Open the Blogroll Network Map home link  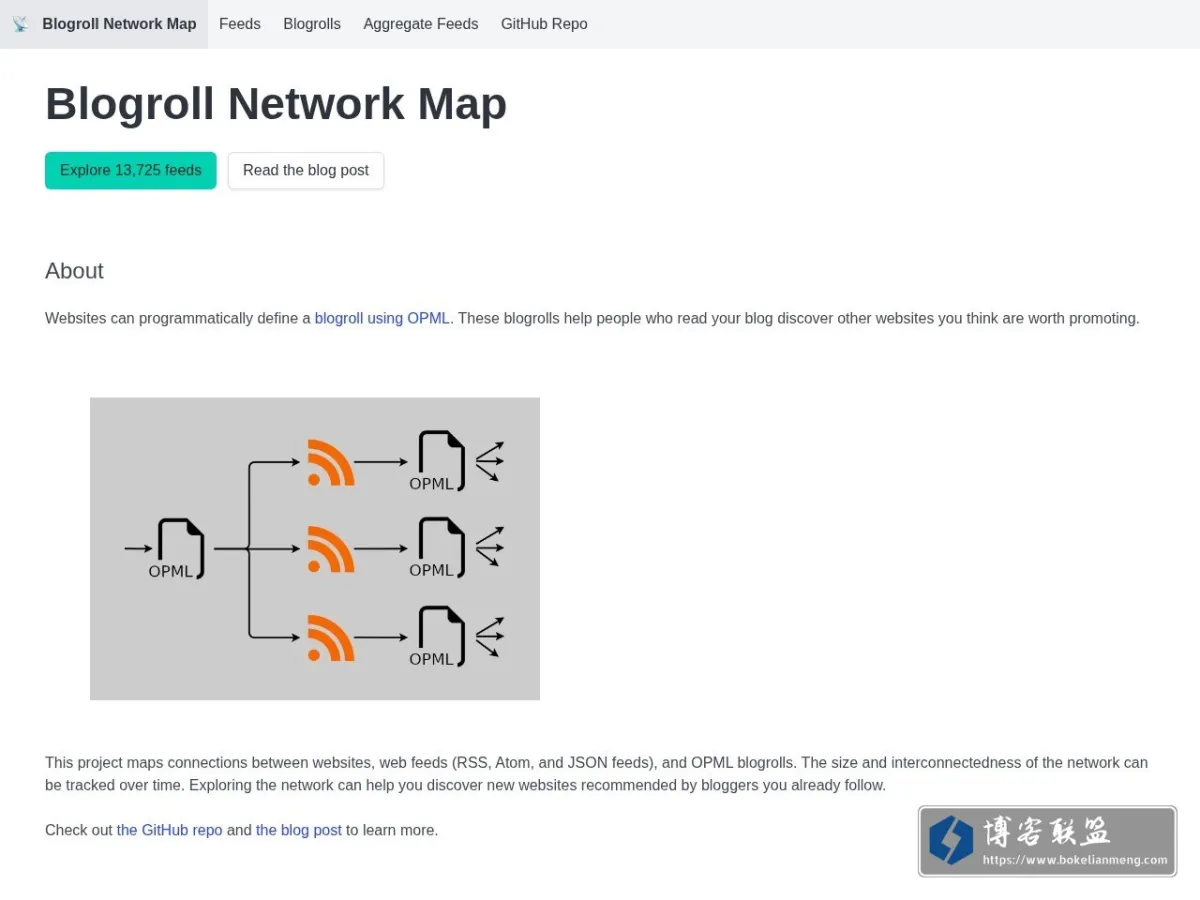pos(104,24)
